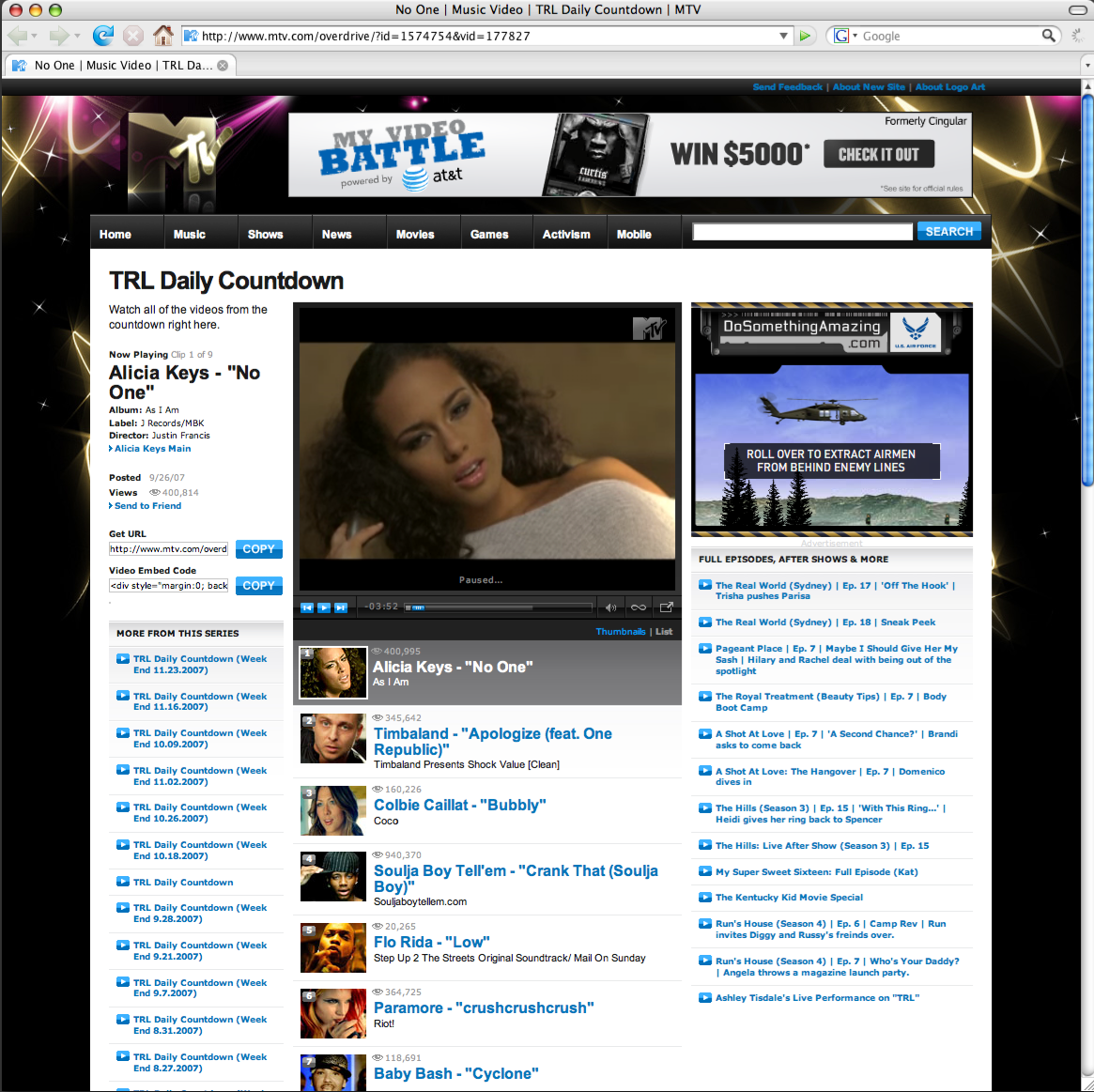Open the About Logo Art link
This screenshot has height=1092, width=1094.
click(950, 87)
